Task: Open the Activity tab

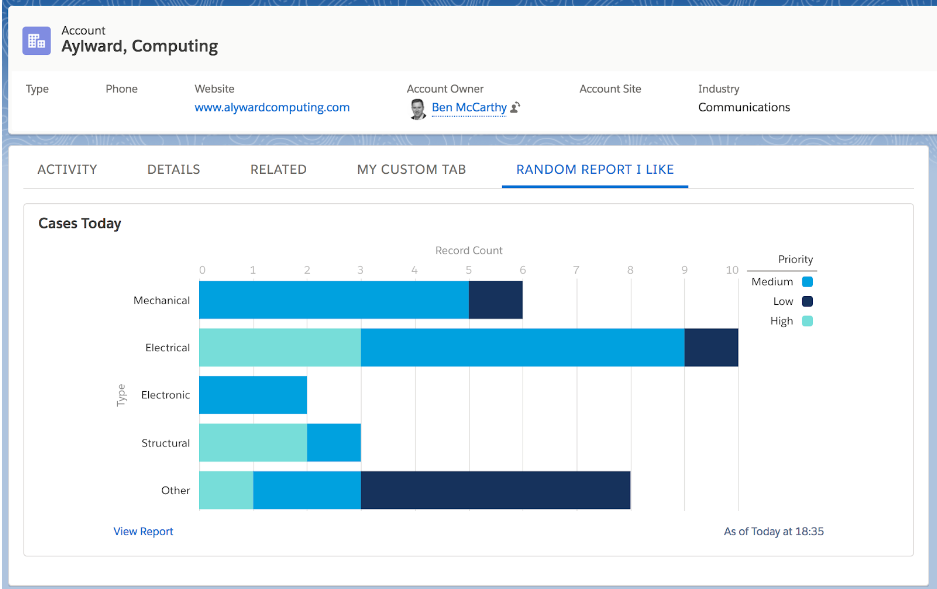Action: [x=67, y=170]
